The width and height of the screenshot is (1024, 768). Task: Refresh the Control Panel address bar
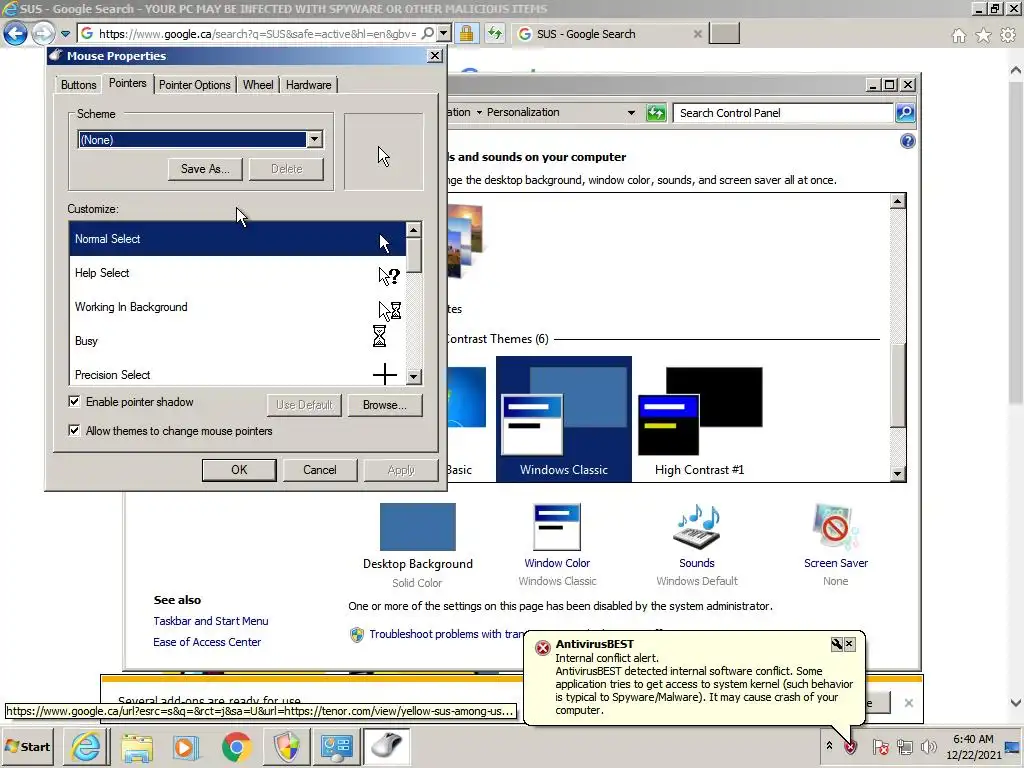click(x=655, y=113)
